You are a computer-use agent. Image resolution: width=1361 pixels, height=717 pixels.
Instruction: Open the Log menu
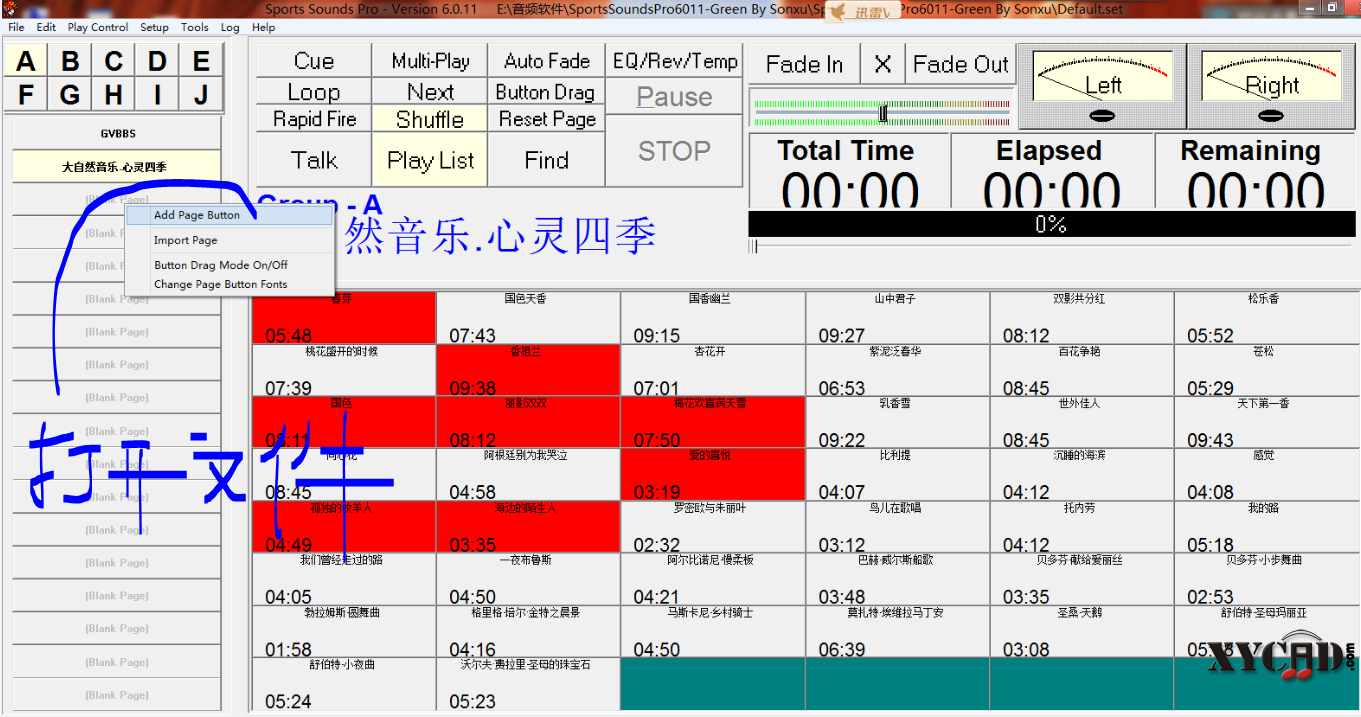pyautogui.click(x=230, y=27)
